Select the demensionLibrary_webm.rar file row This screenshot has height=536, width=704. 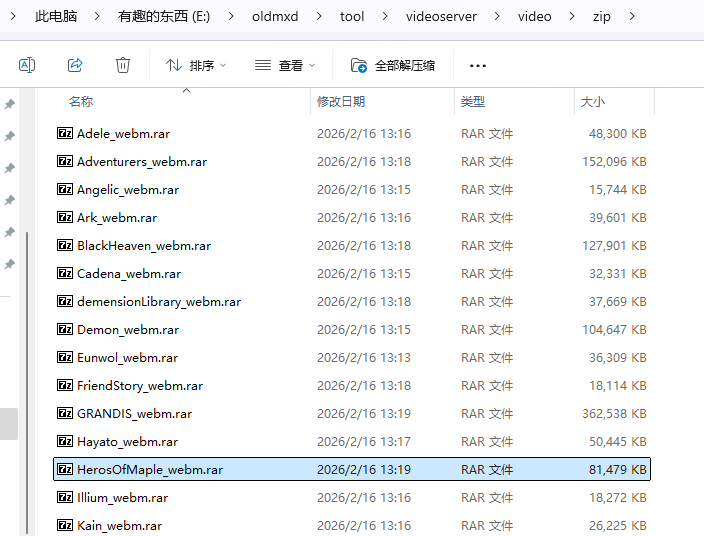pyautogui.click(x=158, y=301)
